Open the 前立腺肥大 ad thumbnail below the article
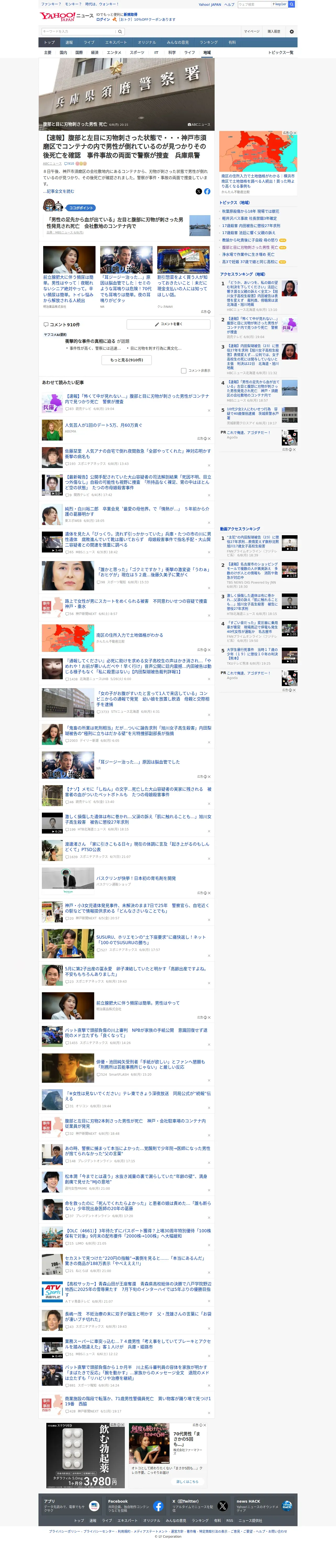Viewport: 336px width, 1568px height. coord(69,260)
